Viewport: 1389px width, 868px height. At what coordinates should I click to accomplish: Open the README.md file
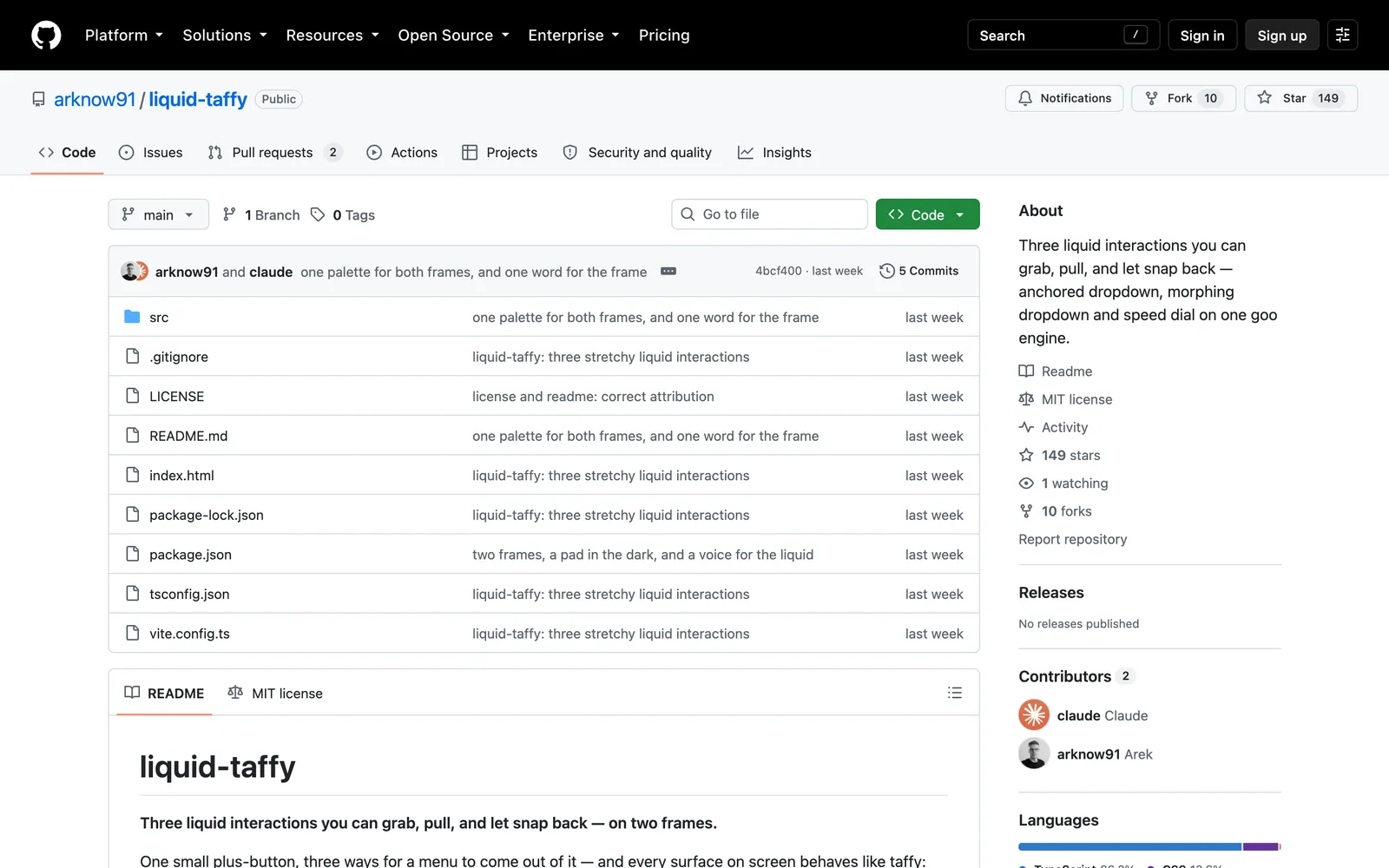(x=188, y=436)
